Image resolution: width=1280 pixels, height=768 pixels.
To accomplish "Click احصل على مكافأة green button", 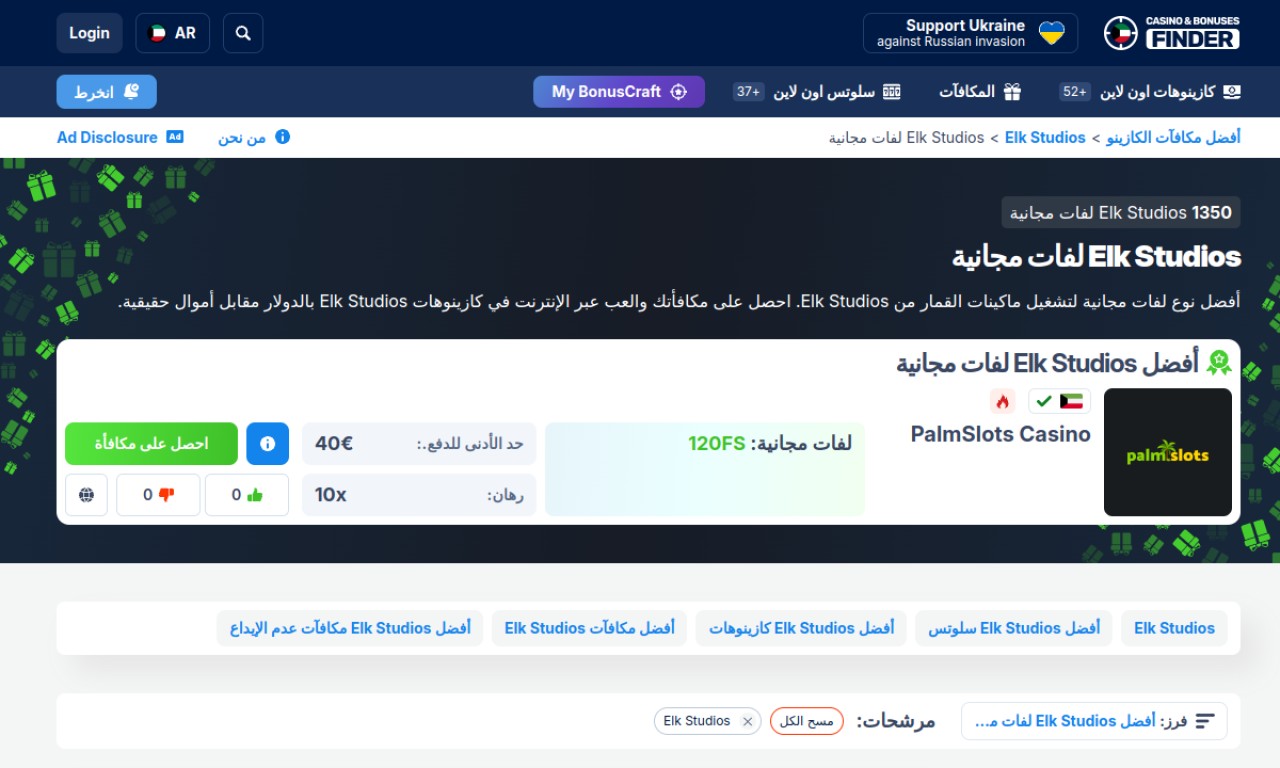I will coord(152,444).
